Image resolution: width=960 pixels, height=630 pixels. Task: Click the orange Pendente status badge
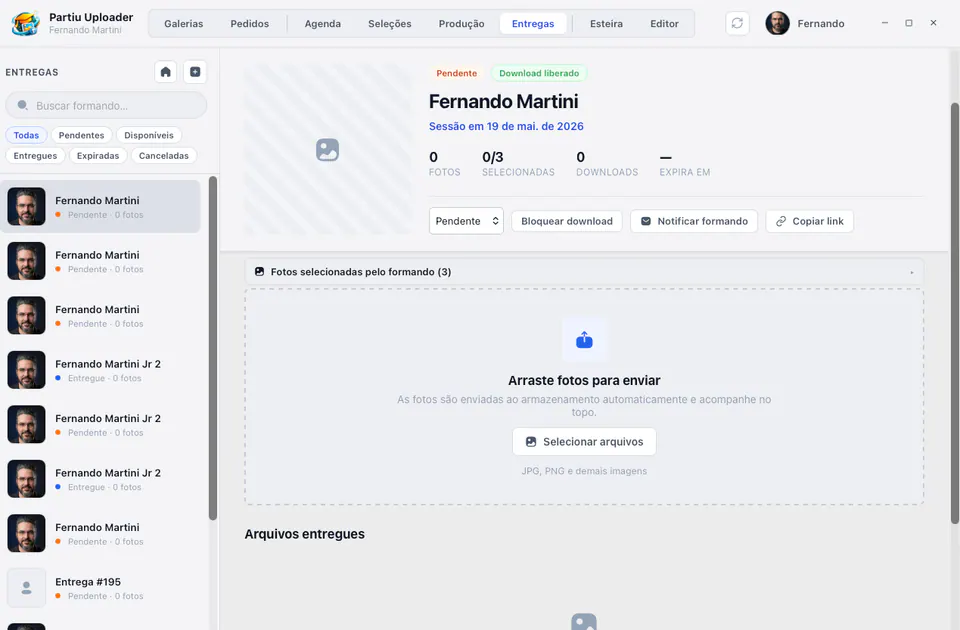click(456, 73)
